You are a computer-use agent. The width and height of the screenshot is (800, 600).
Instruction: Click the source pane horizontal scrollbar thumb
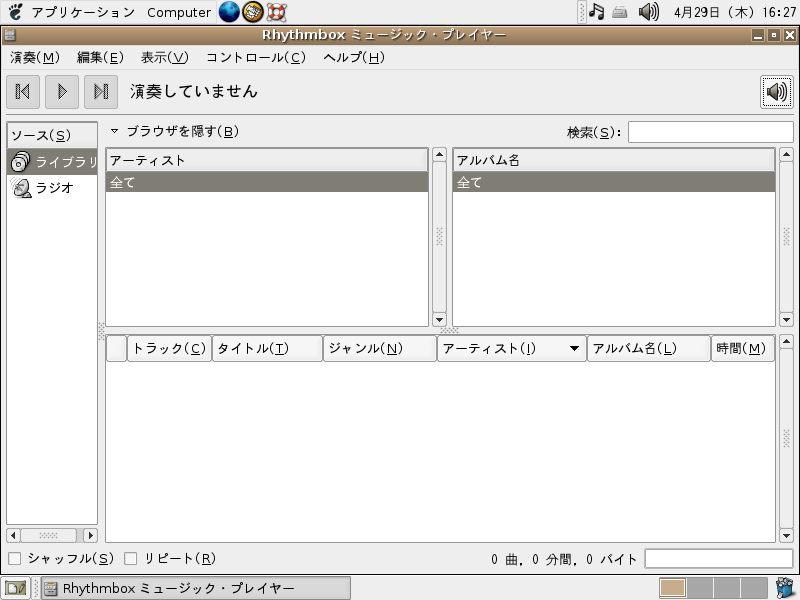point(48,535)
